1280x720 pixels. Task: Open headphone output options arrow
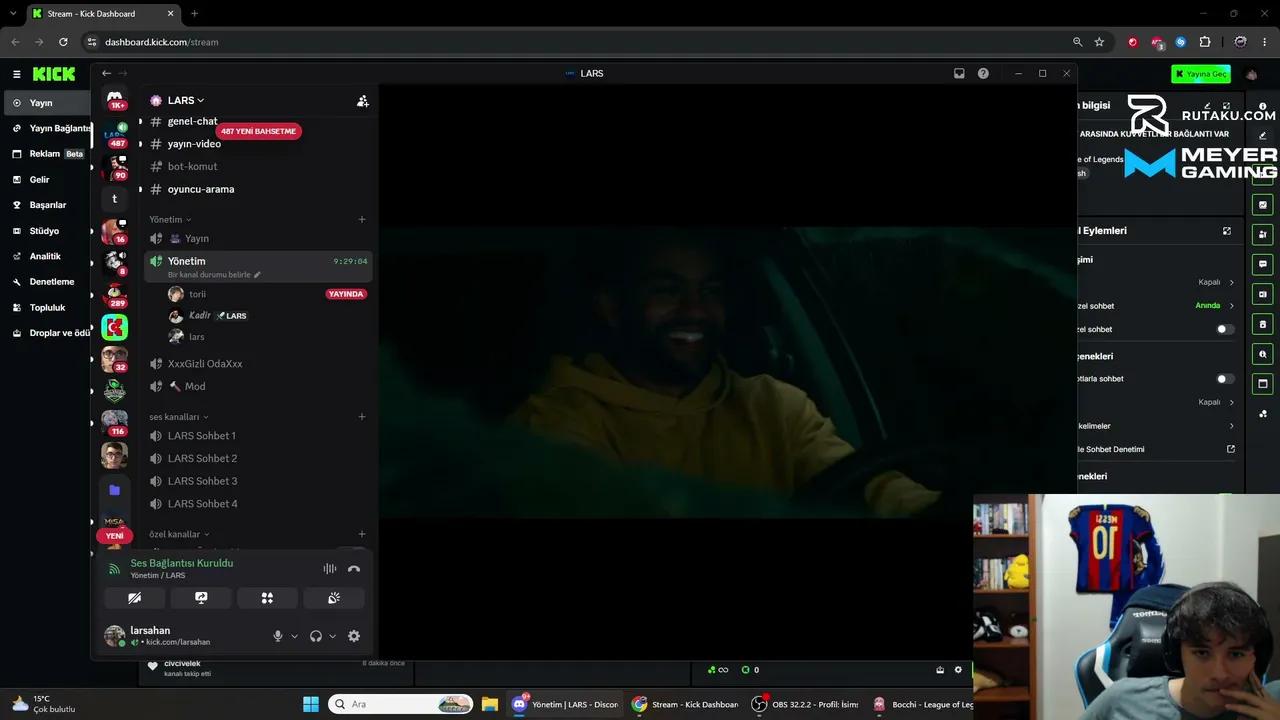[332, 636]
